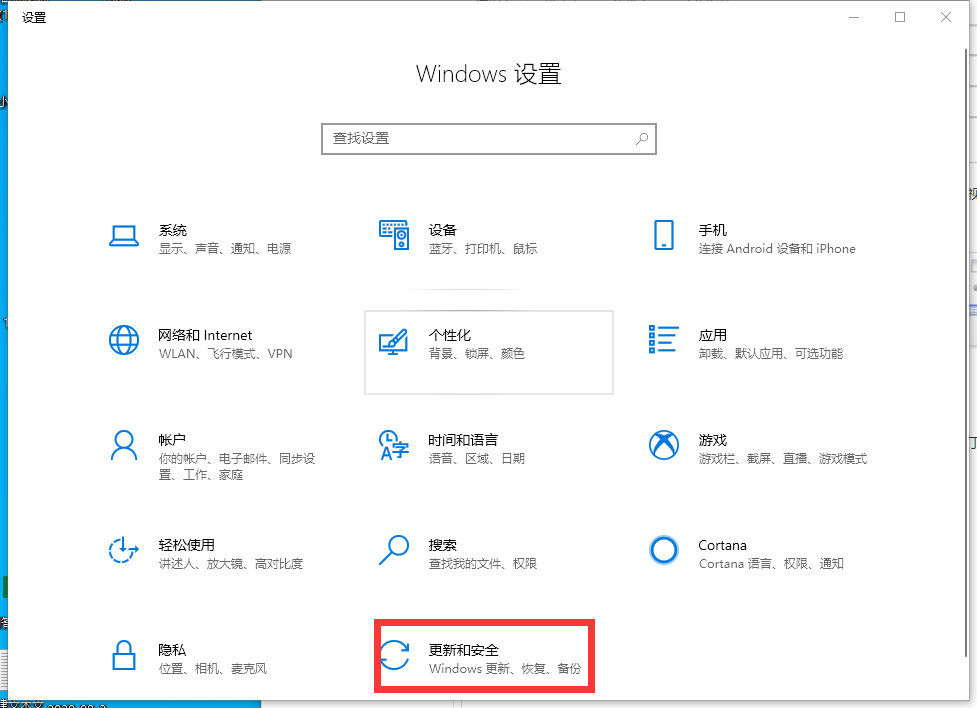Open the 轻松使用 accessibility icon

point(123,551)
